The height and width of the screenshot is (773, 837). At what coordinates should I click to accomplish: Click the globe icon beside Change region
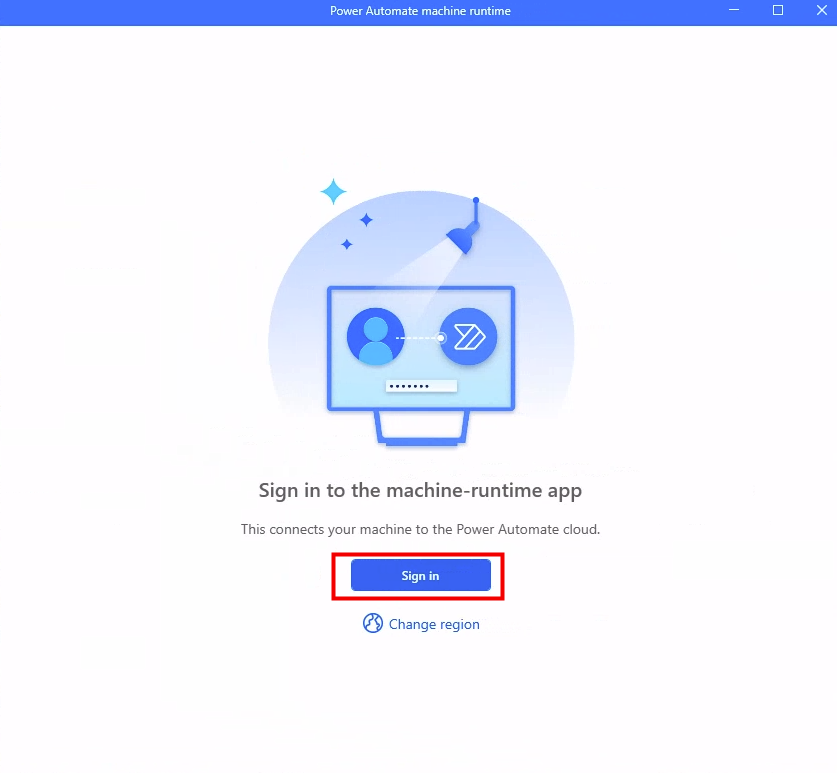click(x=373, y=623)
